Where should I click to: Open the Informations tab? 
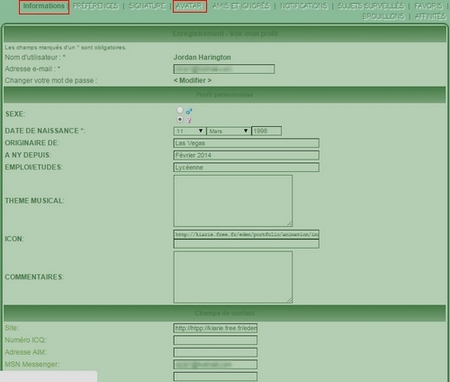pyautogui.click(x=44, y=6)
